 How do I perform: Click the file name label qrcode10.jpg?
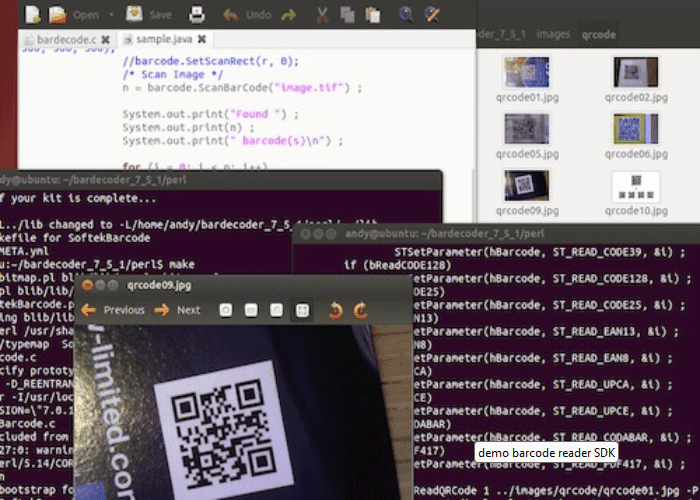point(636,211)
